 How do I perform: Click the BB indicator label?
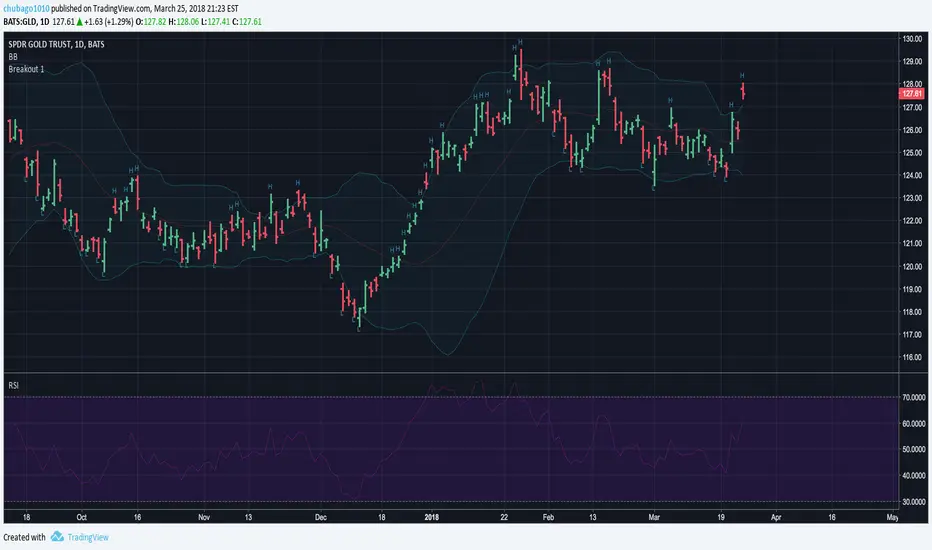coord(13,57)
